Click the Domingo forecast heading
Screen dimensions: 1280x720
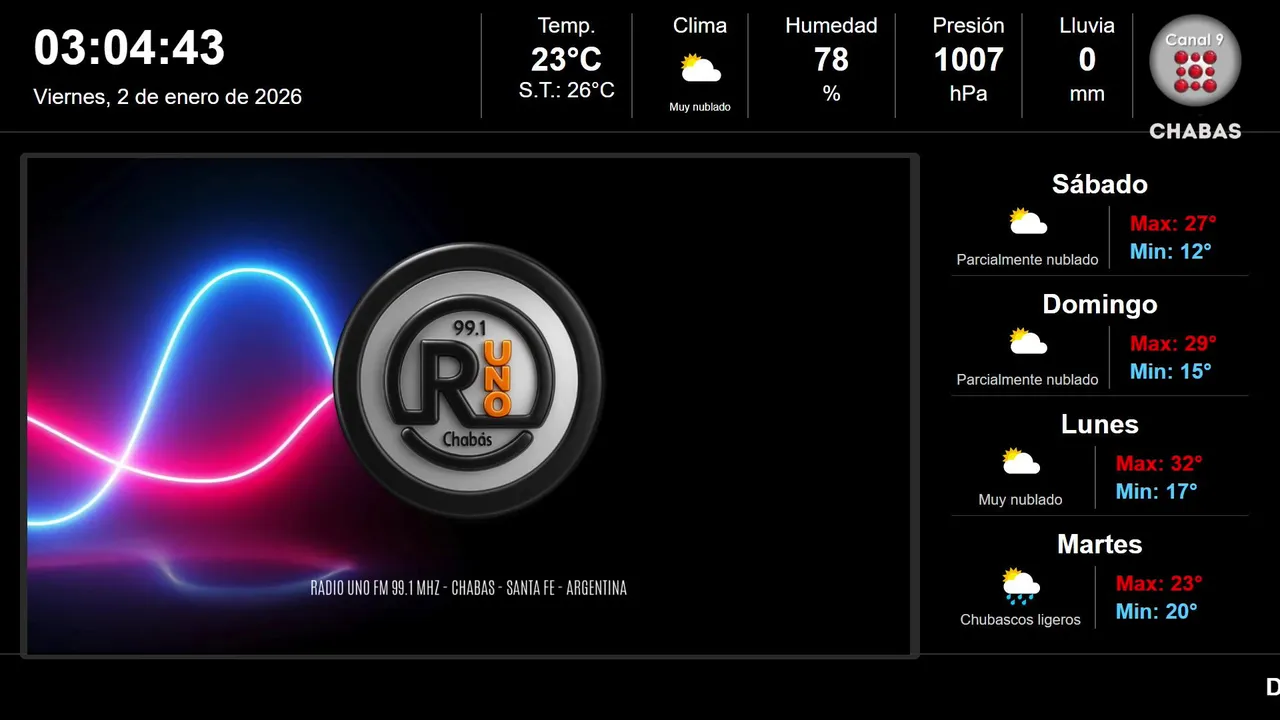[x=1100, y=304]
